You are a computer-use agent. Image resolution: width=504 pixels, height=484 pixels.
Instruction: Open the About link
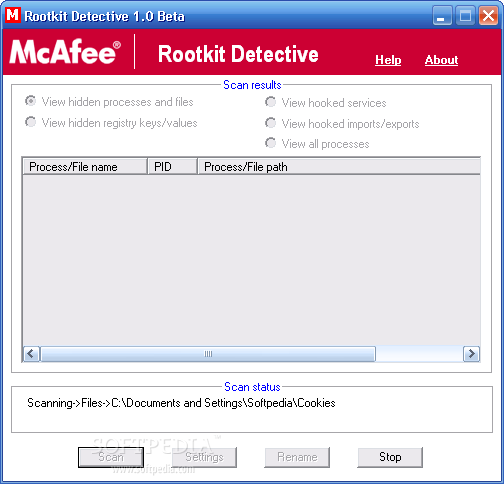[x=441, y=60]
